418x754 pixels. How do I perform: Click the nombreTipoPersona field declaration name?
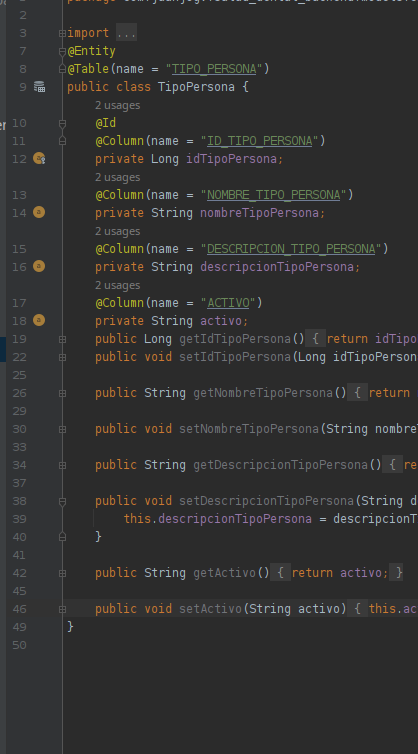point(259,213)
